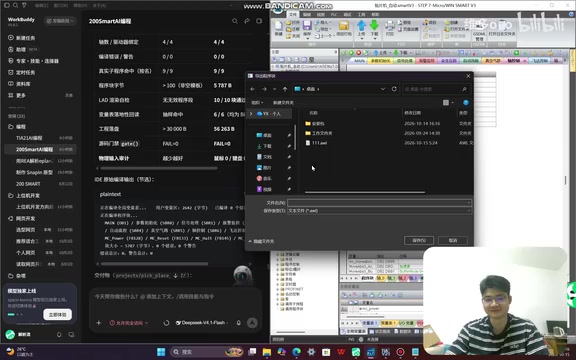Click the Back arrow in the save dialog
The image size is (576, 360).
pos(253,89)
